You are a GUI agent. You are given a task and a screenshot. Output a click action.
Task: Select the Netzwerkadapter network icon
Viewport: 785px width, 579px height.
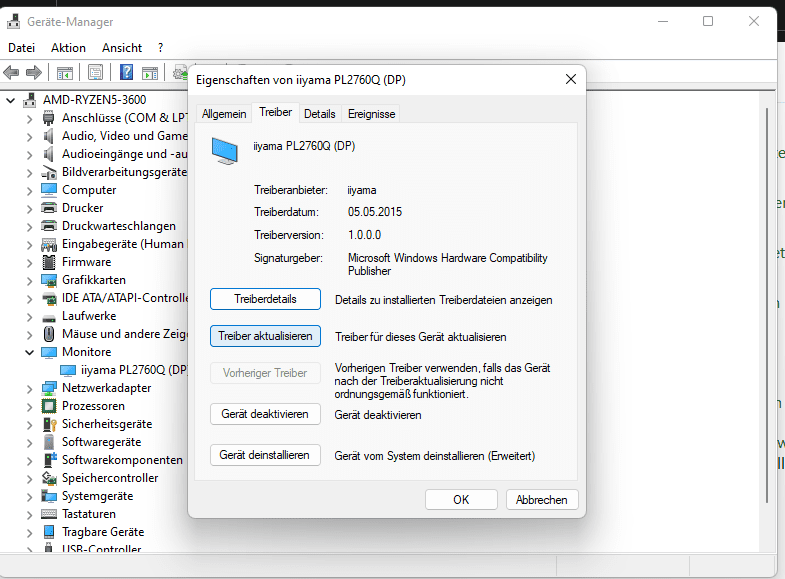[49, 388]
